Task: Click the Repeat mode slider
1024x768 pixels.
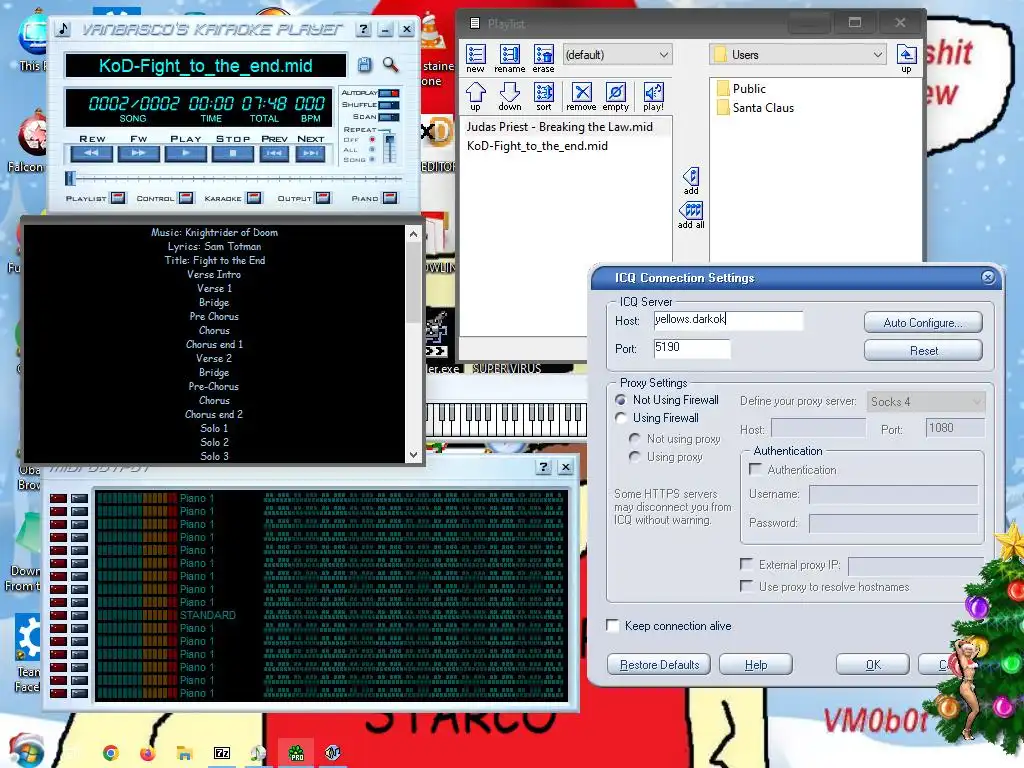Action: point(389,148)
